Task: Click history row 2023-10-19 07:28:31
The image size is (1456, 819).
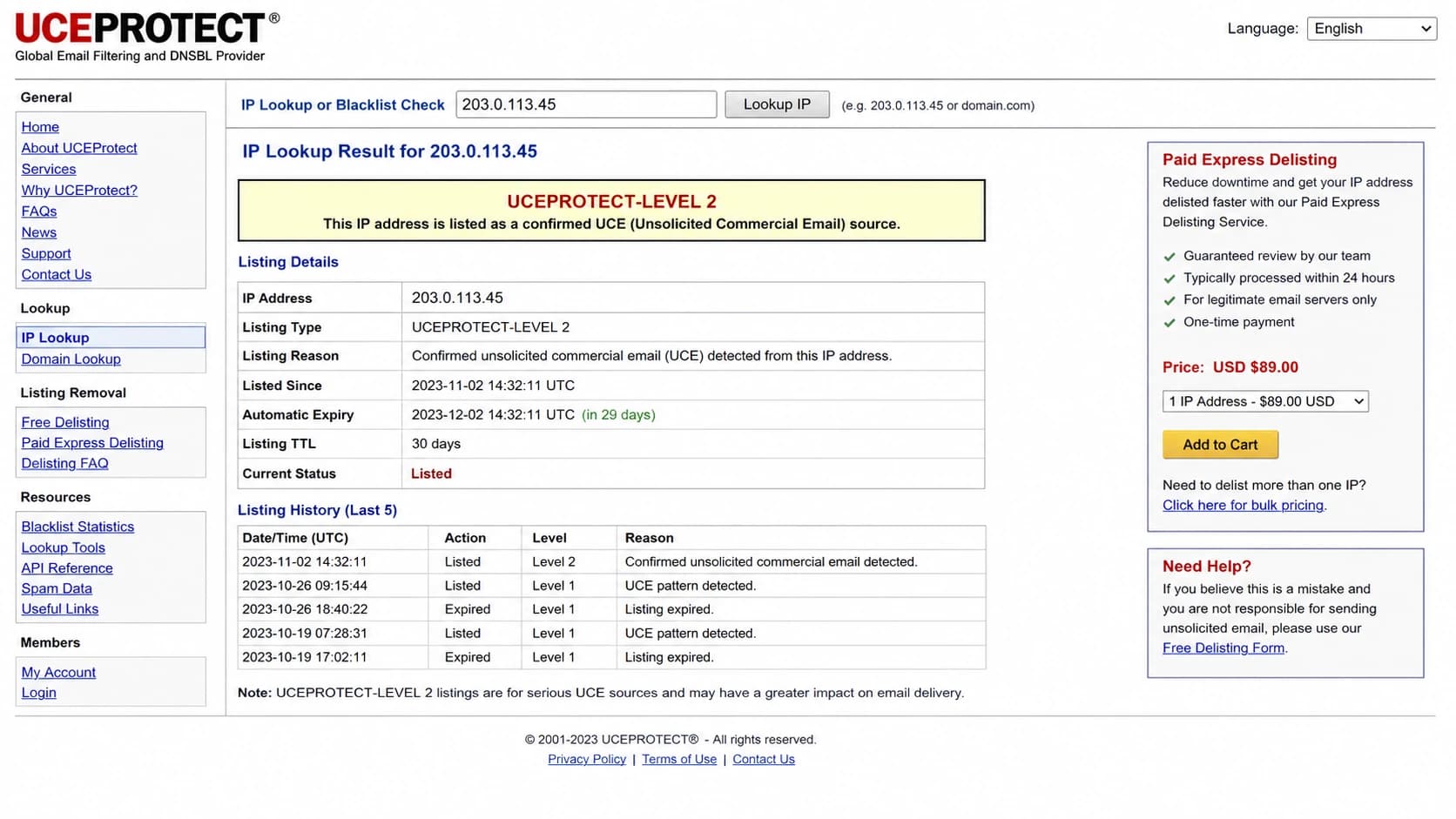Action: click(x=611, y=634)
